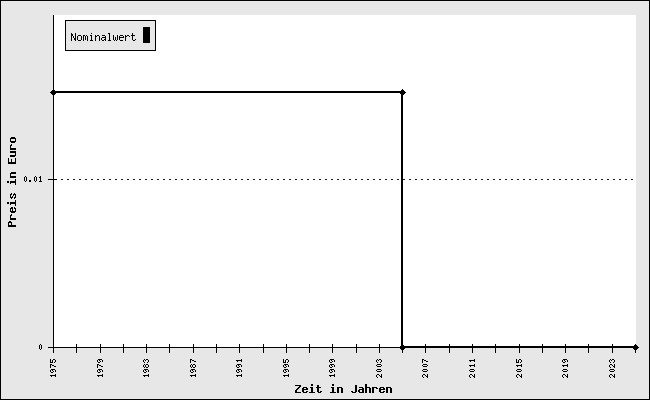
Task: Click the 2023 x-axis label
Action: tap(613, 368)
